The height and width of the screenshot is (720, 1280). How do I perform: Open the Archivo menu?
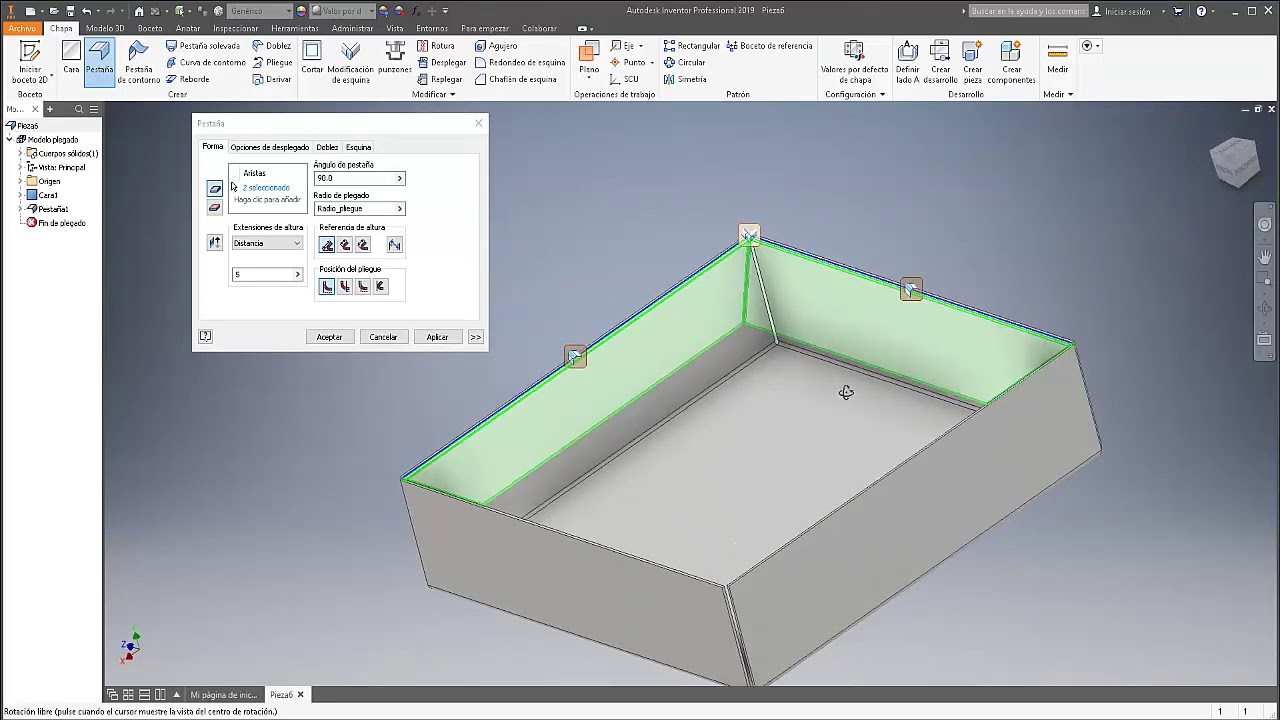coord(21,28)
